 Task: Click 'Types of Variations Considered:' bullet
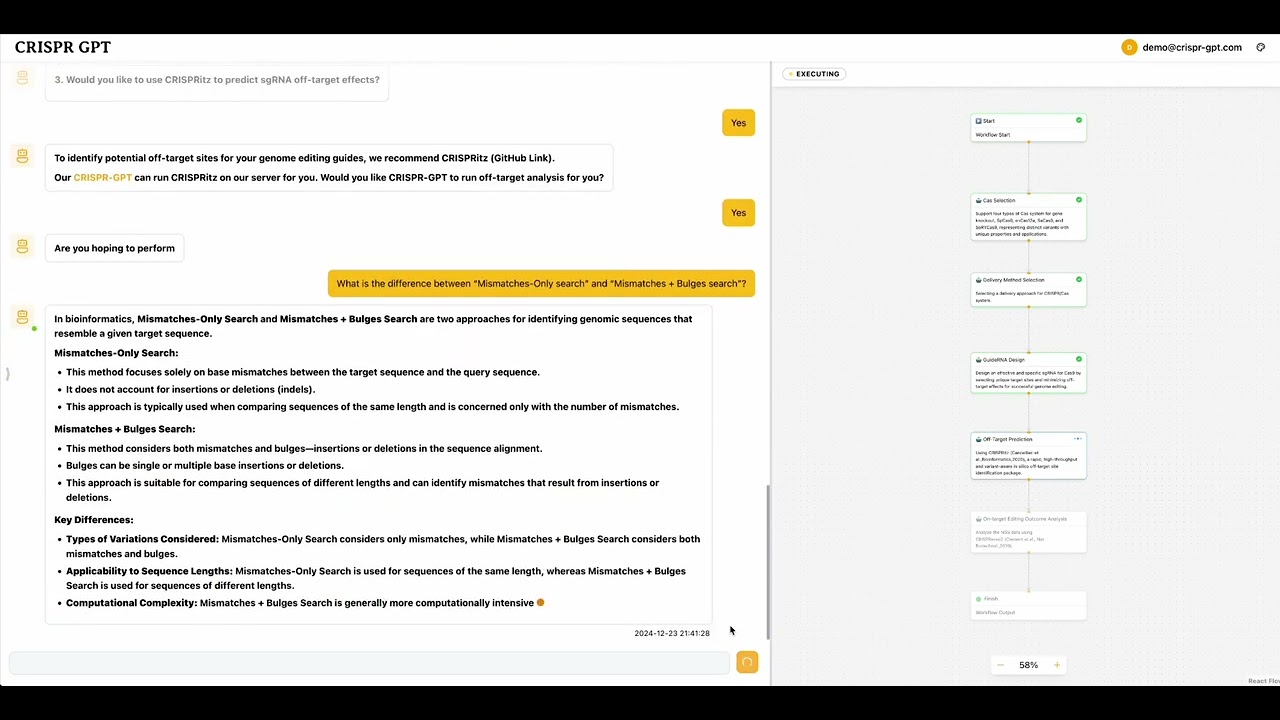tap(383, 546)
